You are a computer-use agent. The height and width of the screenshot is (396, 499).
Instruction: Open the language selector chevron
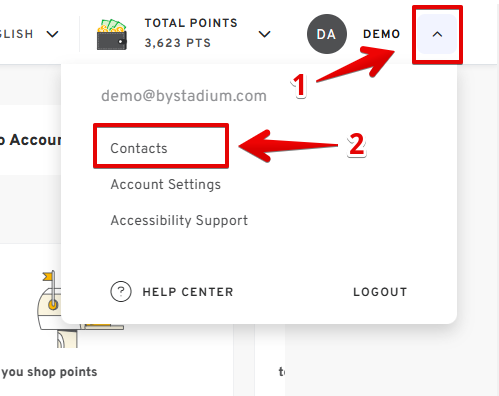pyautogui.click(x=52, y=34)
